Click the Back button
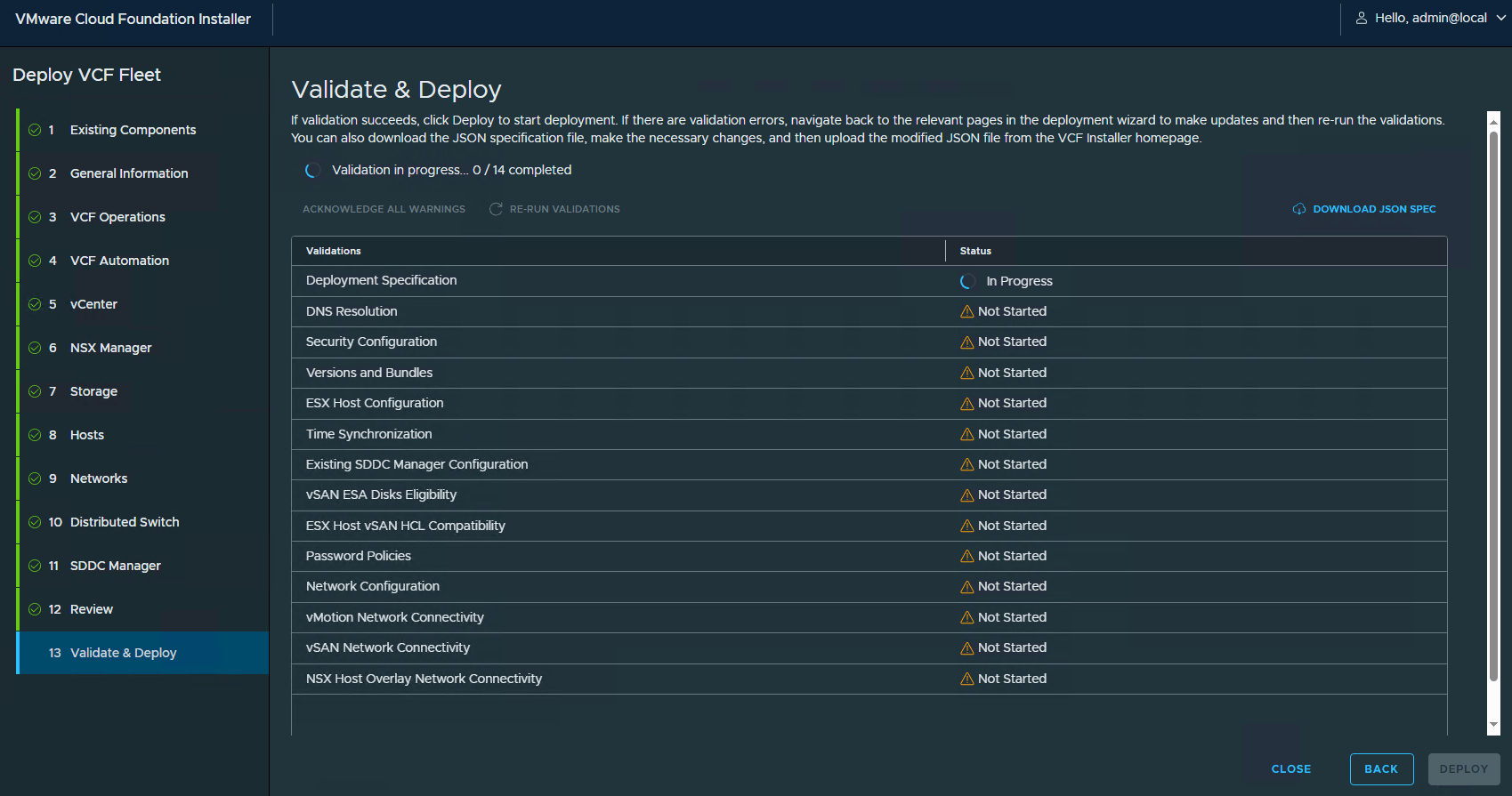This screenshot has height=796, width=1512. (x=1381, y=769)
